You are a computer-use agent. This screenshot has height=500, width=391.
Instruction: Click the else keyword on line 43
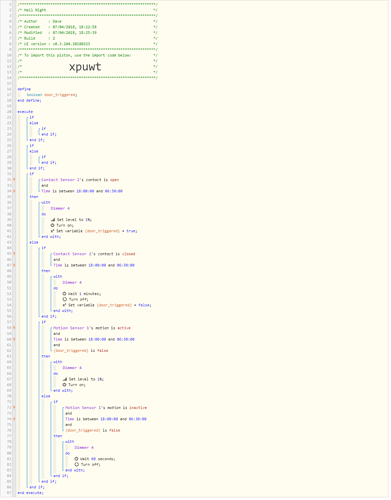point(34,243)
